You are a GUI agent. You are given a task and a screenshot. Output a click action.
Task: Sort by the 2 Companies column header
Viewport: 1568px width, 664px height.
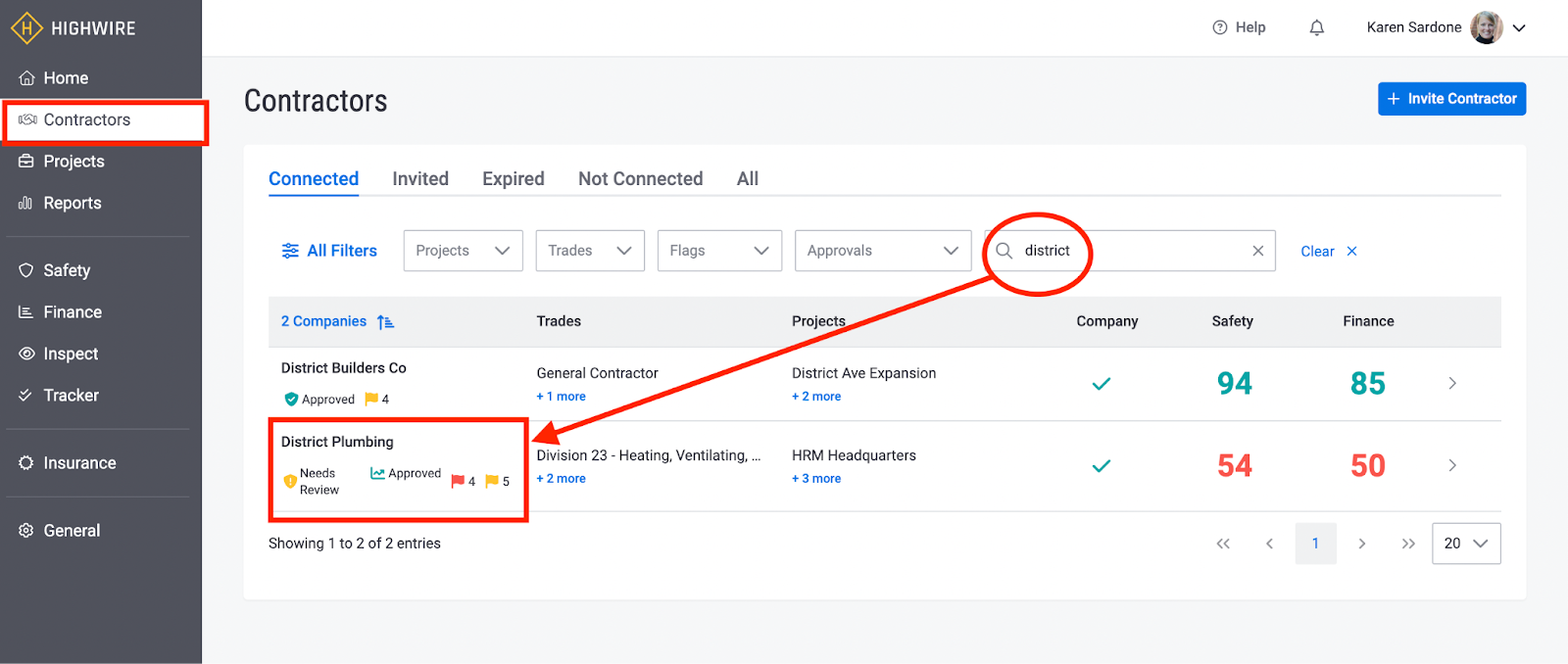coord(323,321)
